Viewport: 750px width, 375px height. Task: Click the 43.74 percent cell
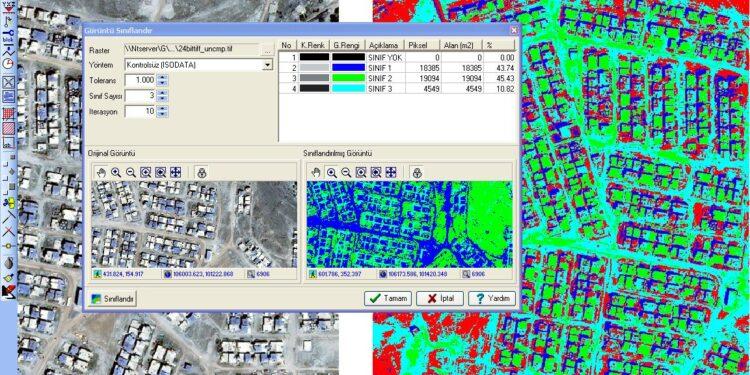point(499,67)
